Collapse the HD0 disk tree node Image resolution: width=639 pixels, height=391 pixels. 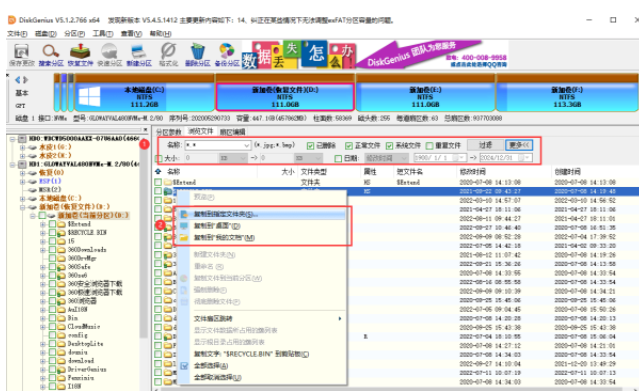pyautogui.click(x=12, y=139)
